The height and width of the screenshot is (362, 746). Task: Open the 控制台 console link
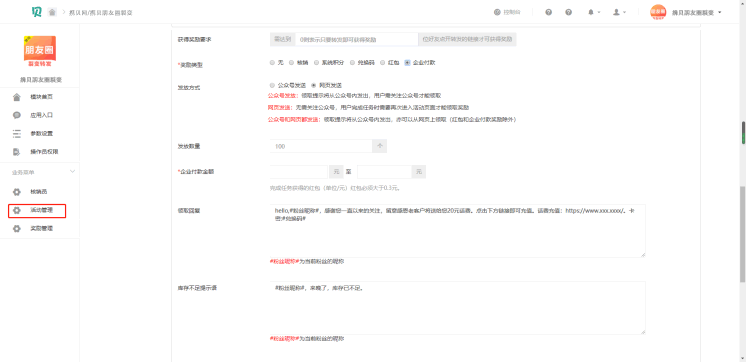click(x=507, y=12)
